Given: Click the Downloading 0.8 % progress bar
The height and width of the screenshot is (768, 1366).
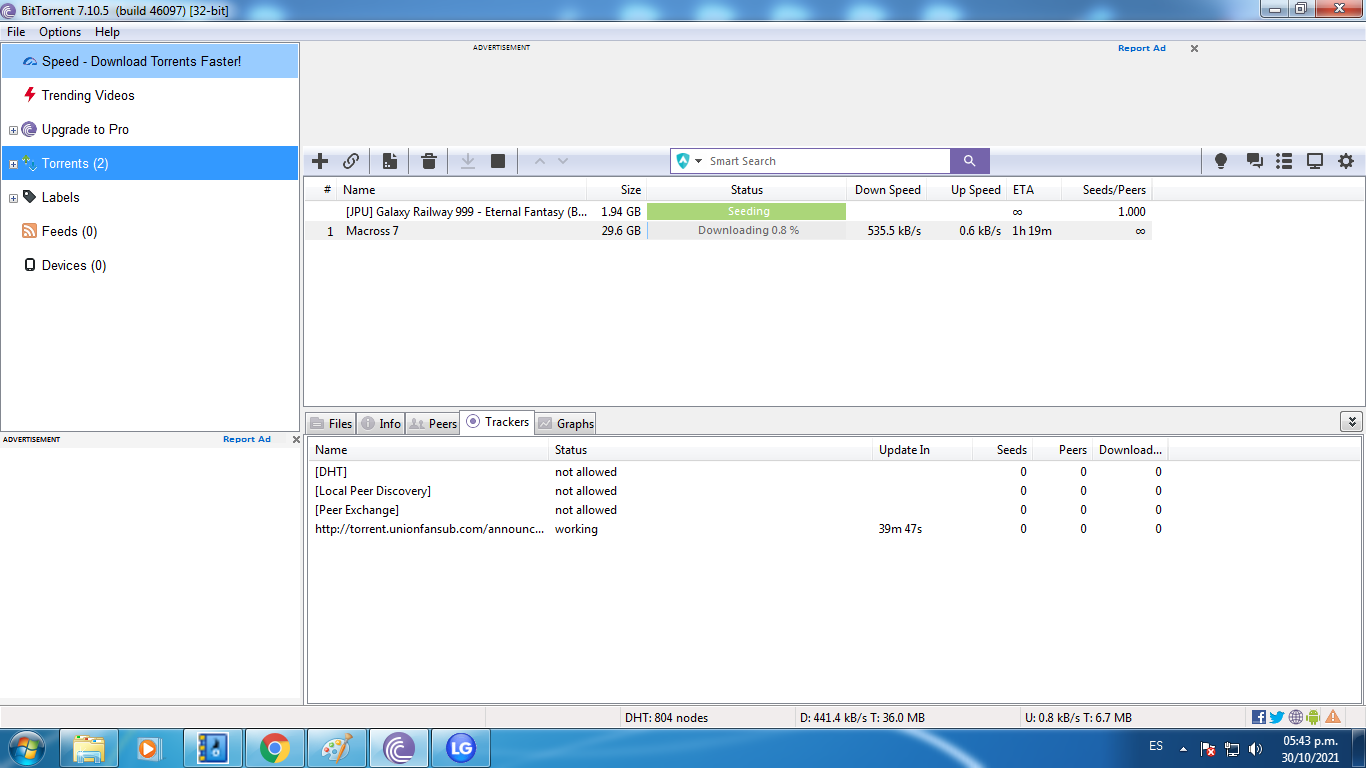Looking at the screenshot, I should [747, 230].
